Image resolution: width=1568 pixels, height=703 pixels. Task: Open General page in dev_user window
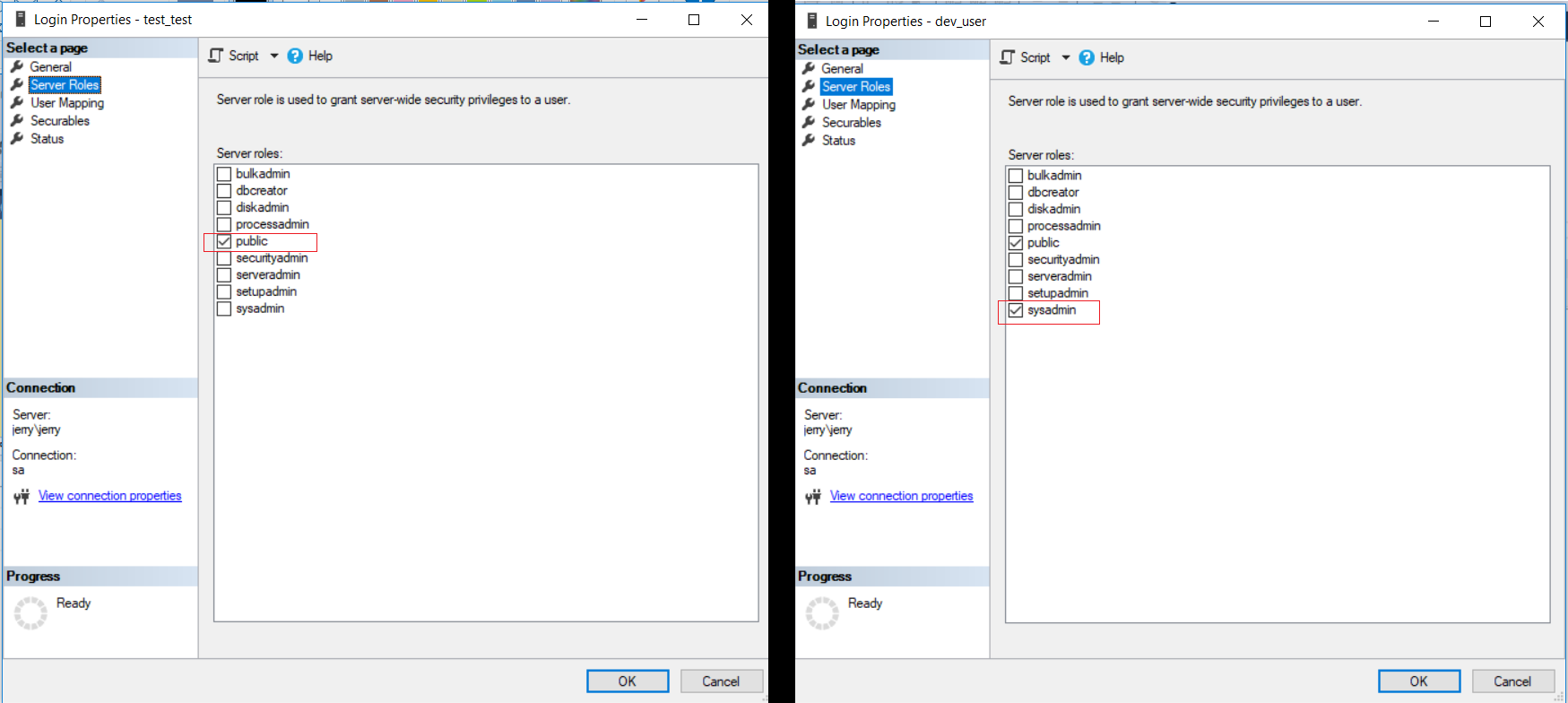click(x=843, y=68)
